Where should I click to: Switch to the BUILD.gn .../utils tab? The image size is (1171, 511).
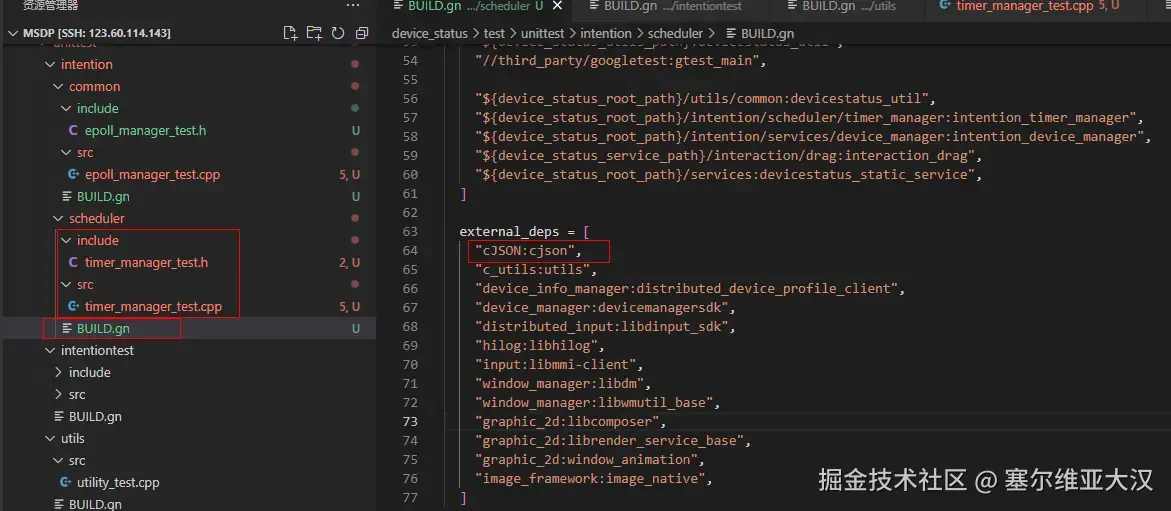(848, 7)
